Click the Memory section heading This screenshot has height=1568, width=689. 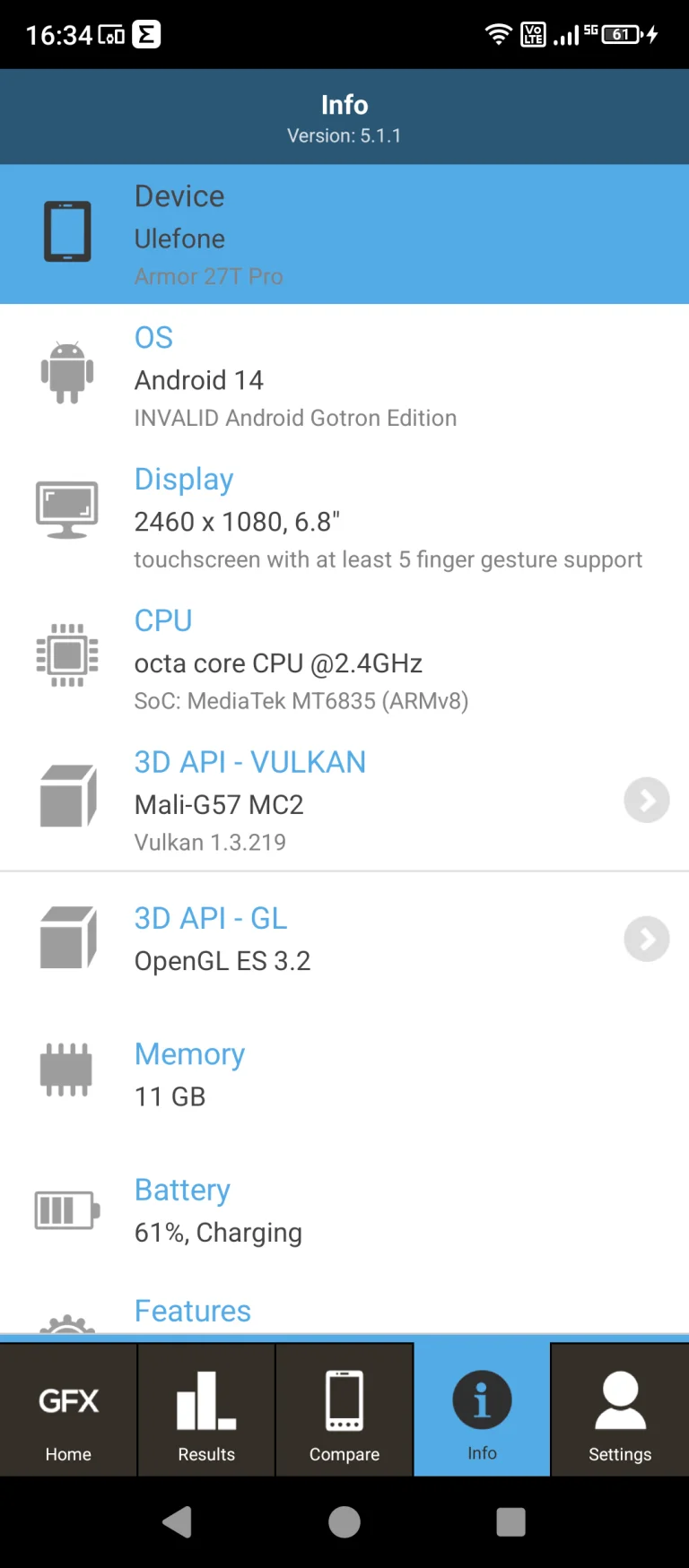point(189,1054)
